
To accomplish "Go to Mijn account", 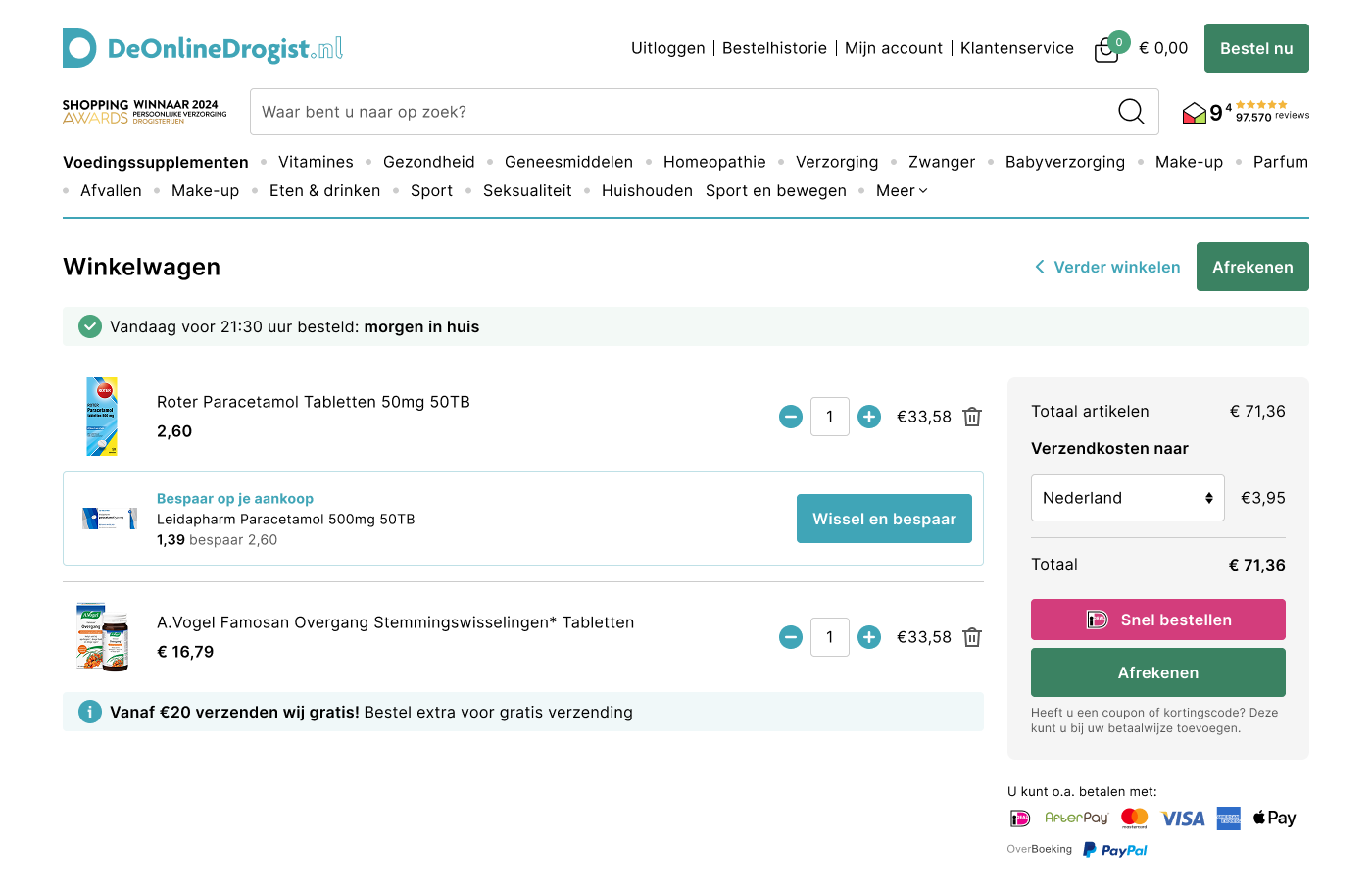I will point(894,48).
